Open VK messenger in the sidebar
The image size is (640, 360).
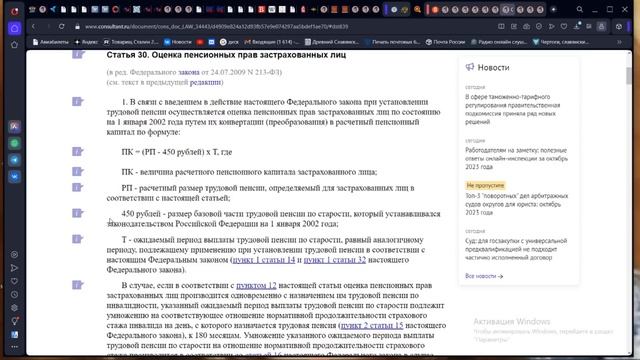point(14,177)
